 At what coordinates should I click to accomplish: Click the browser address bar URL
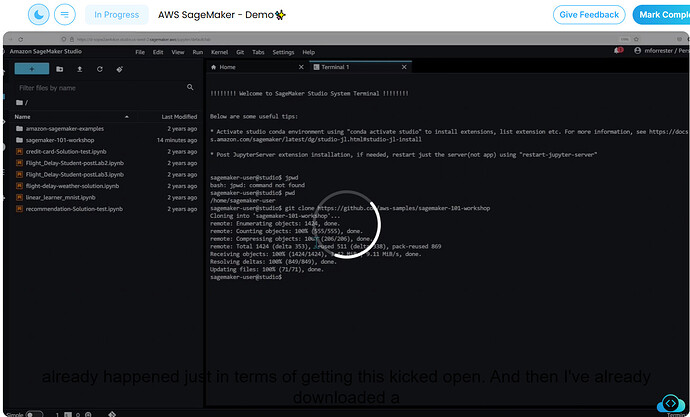[143, 39]
